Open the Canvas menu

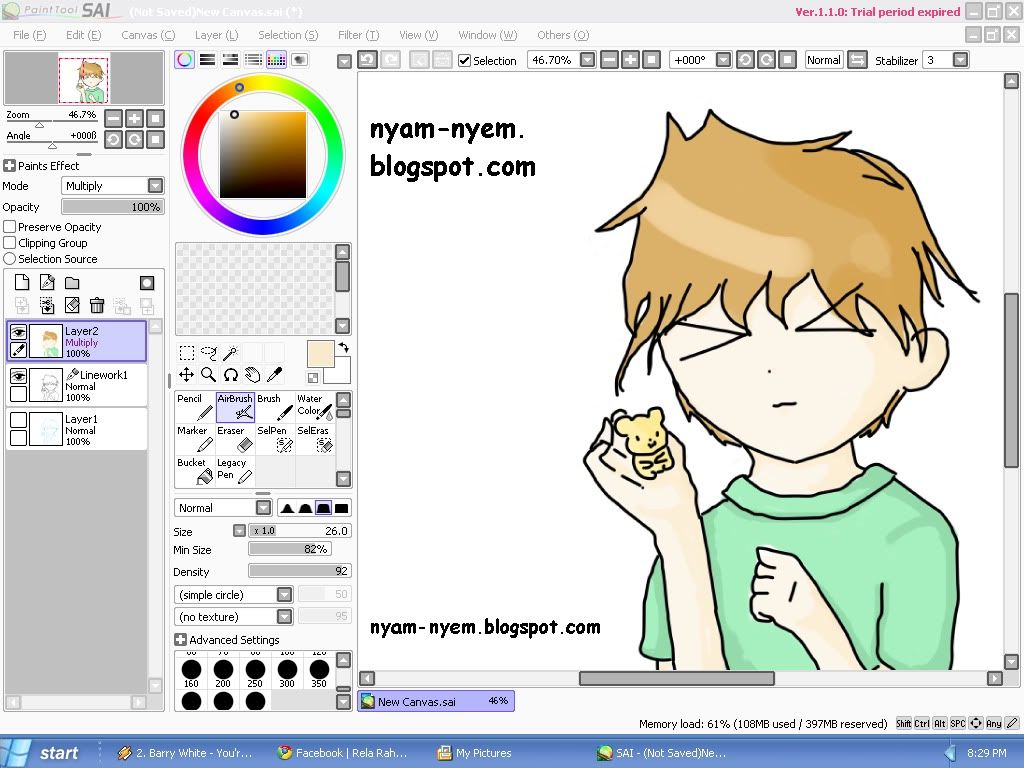coord(148,35)
